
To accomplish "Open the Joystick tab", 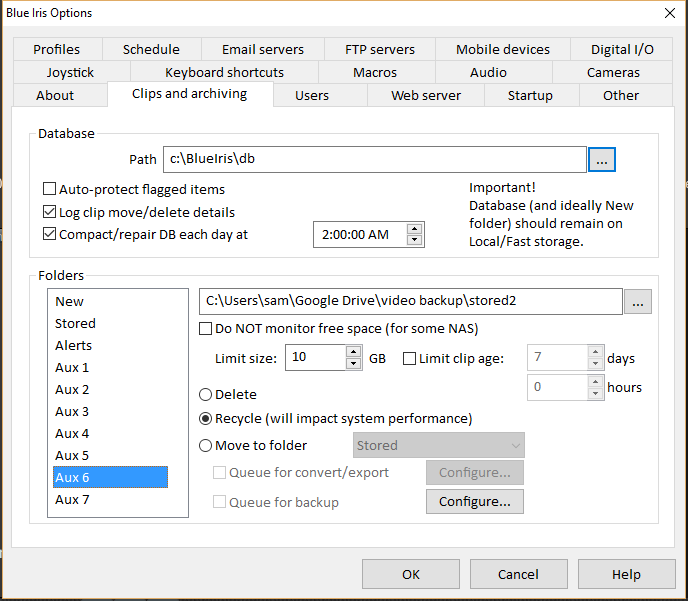I will pyautogui.click(x=71, y=72).
